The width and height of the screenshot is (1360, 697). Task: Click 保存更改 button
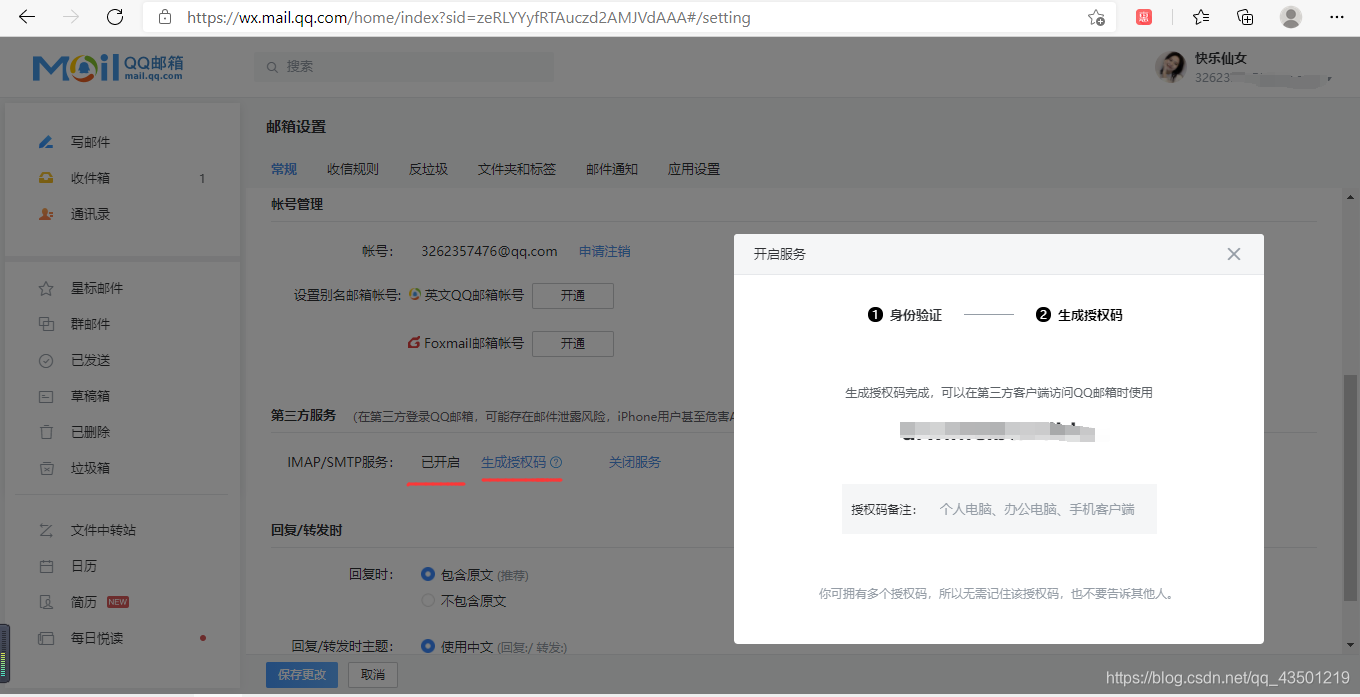[302, 675]
